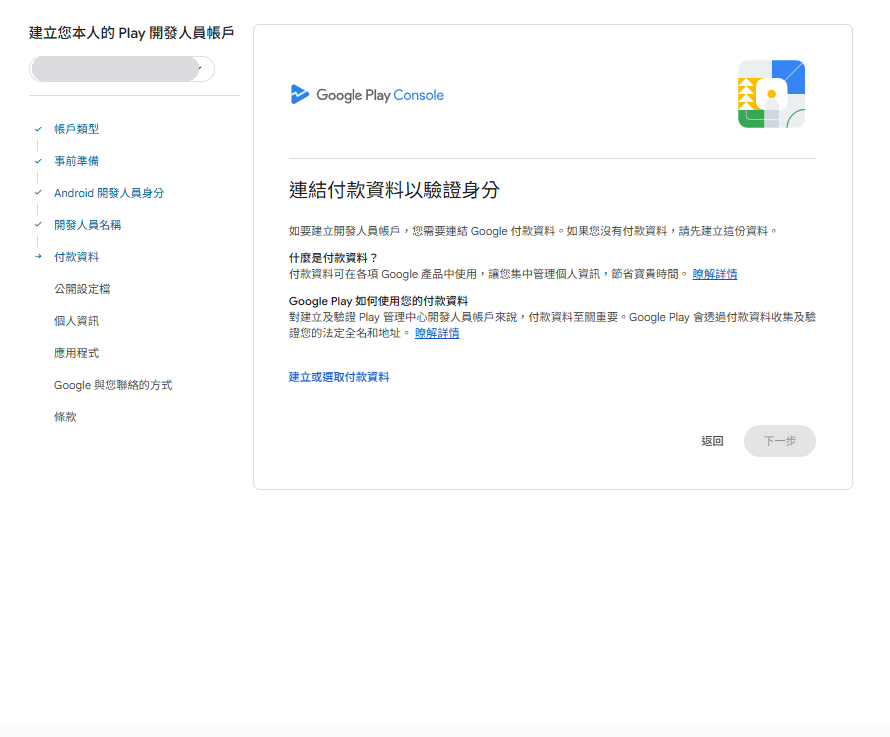Select the 付款資料 step
The height and width of the screenshot is (737, 890).
point(76,257)
